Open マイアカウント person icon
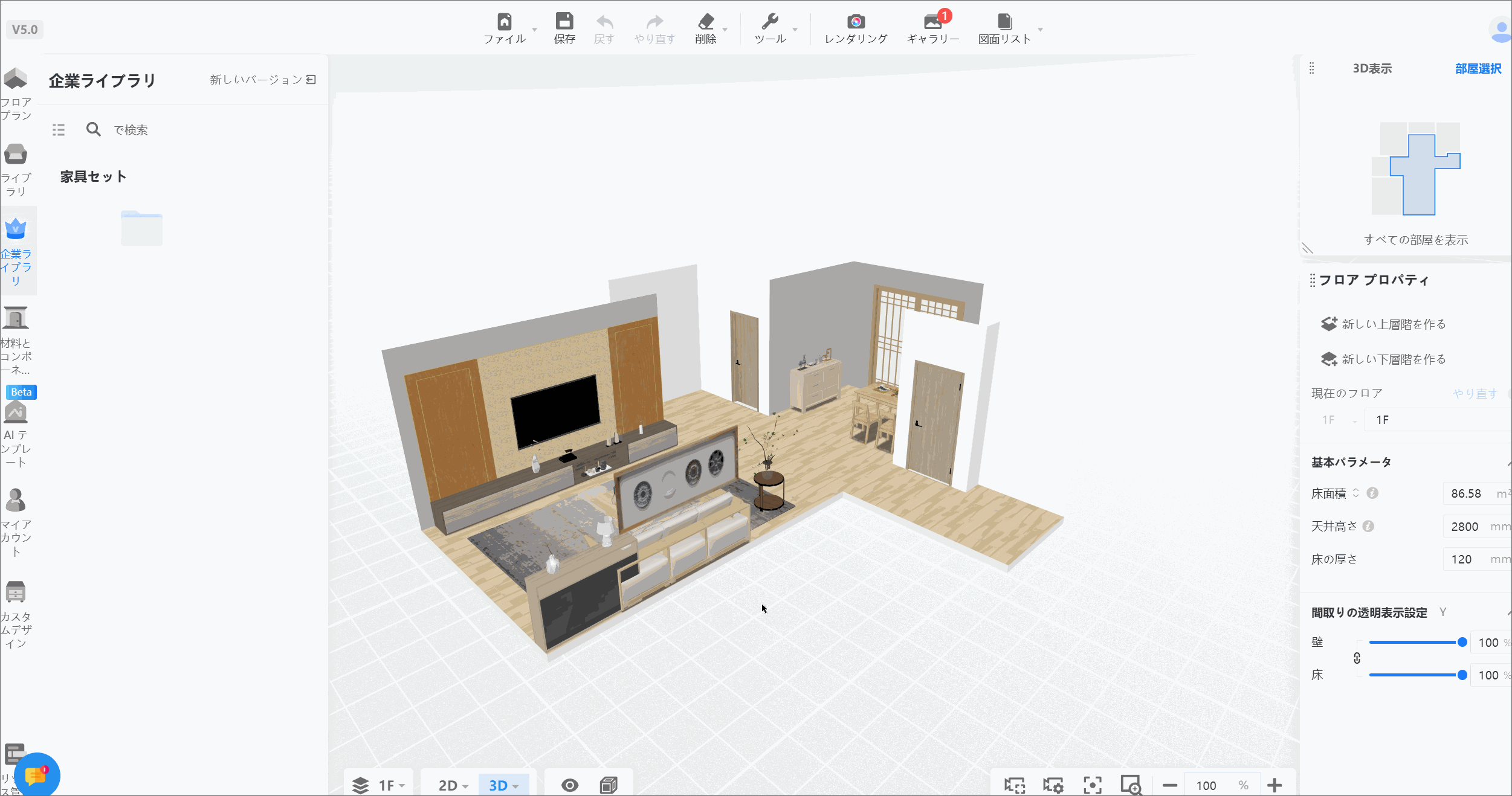Screen dimensions: 1512x796 point(16,500)
